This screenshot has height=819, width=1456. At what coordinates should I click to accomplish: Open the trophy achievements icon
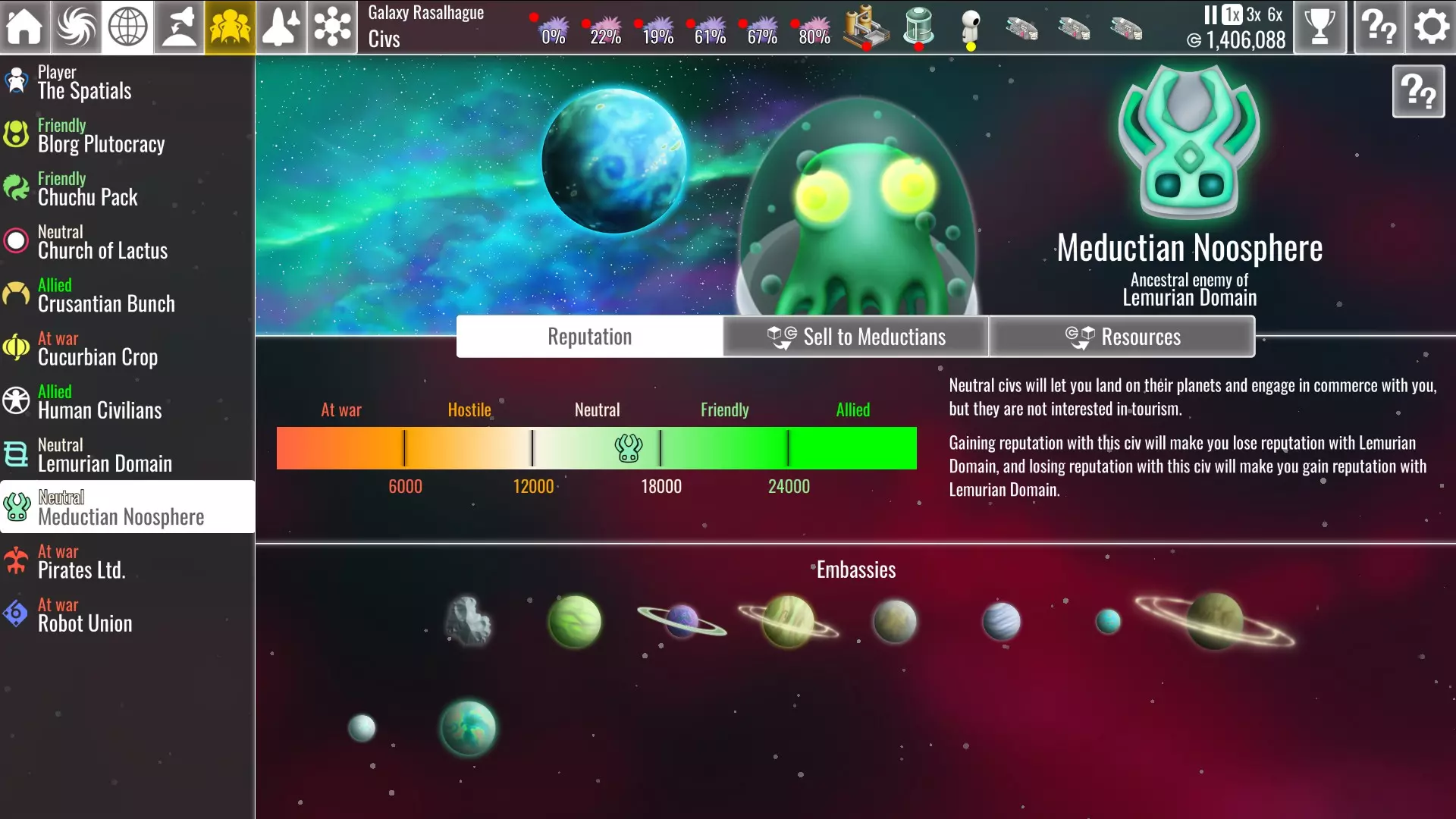[x=1319, y=27]
